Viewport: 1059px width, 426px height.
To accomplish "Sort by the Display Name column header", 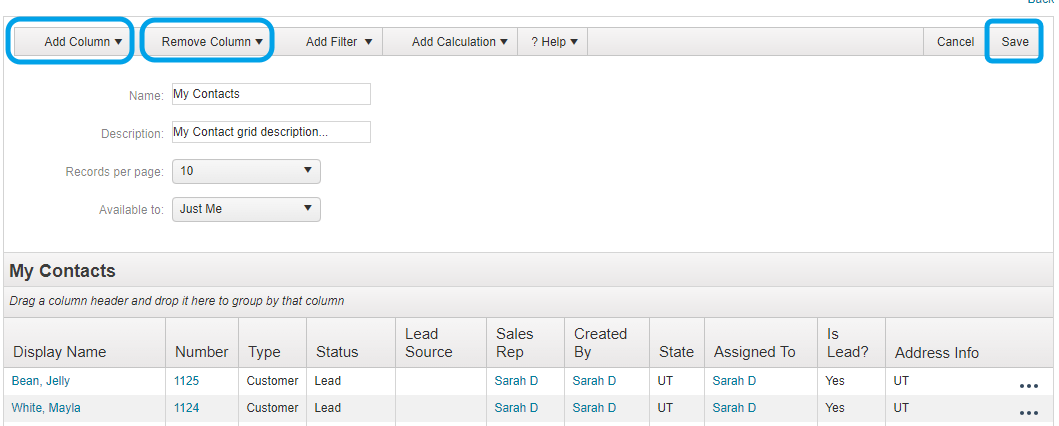I will [x=84, y=343].
